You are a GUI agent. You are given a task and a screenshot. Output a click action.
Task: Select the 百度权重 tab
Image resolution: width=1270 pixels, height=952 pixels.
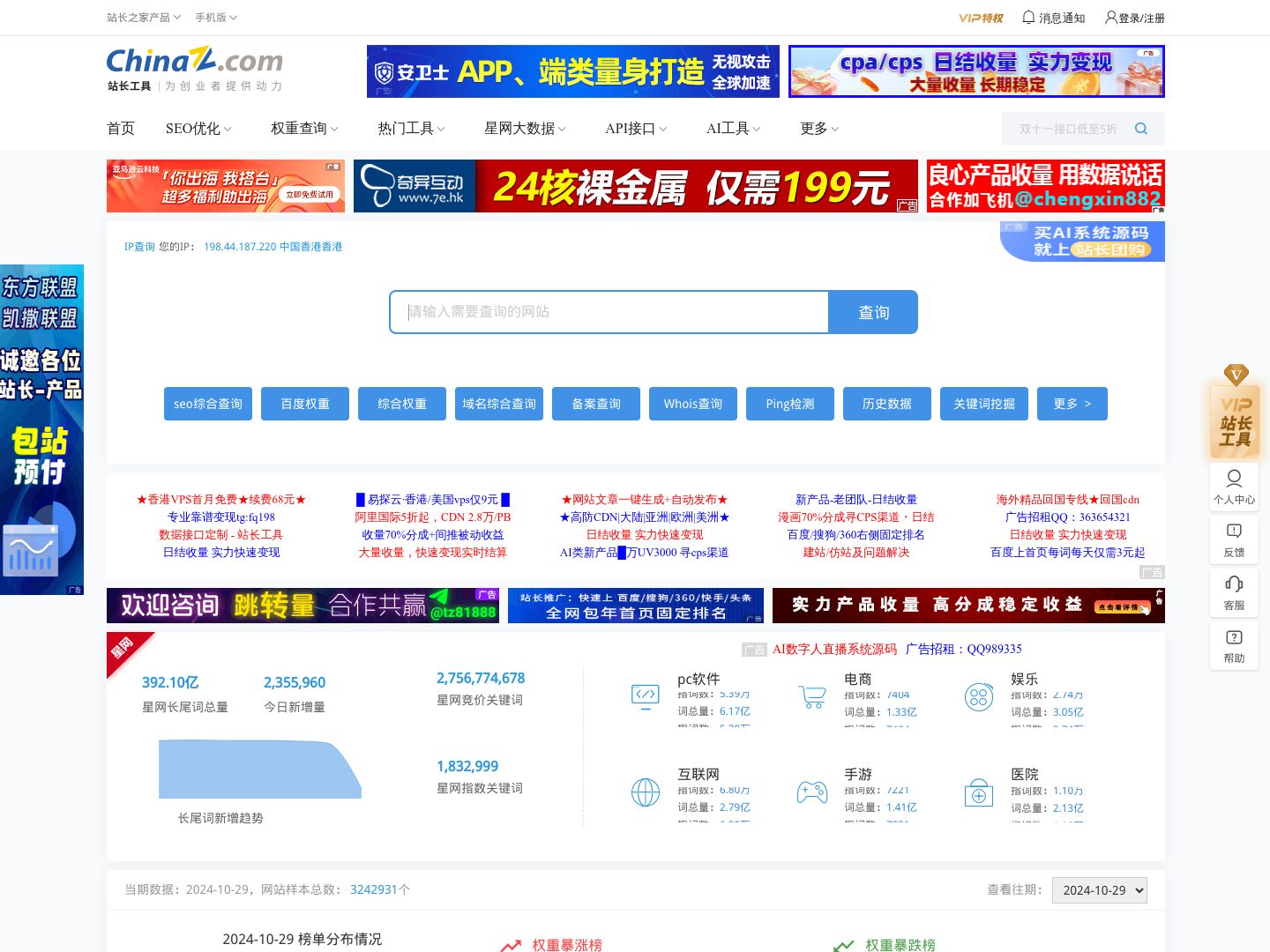pyautogui.click(x=305, y=404)
